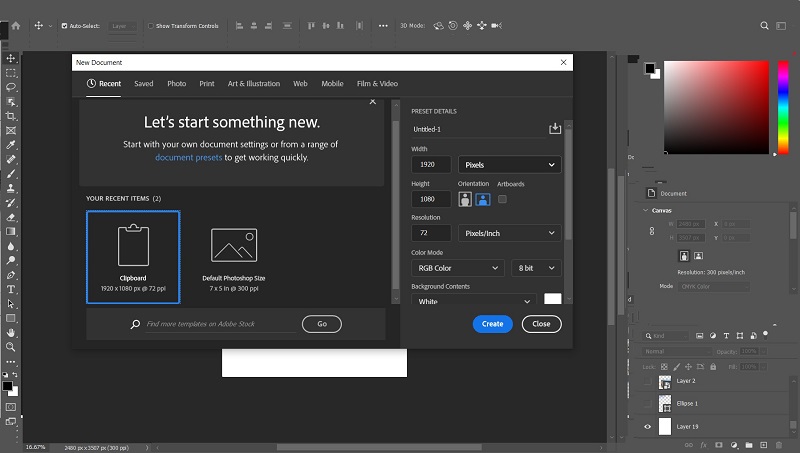Viewport: 800px width, 453px height.
Task: Save document preset icon next to Untitled-1
Action: [x=555, y=129]
